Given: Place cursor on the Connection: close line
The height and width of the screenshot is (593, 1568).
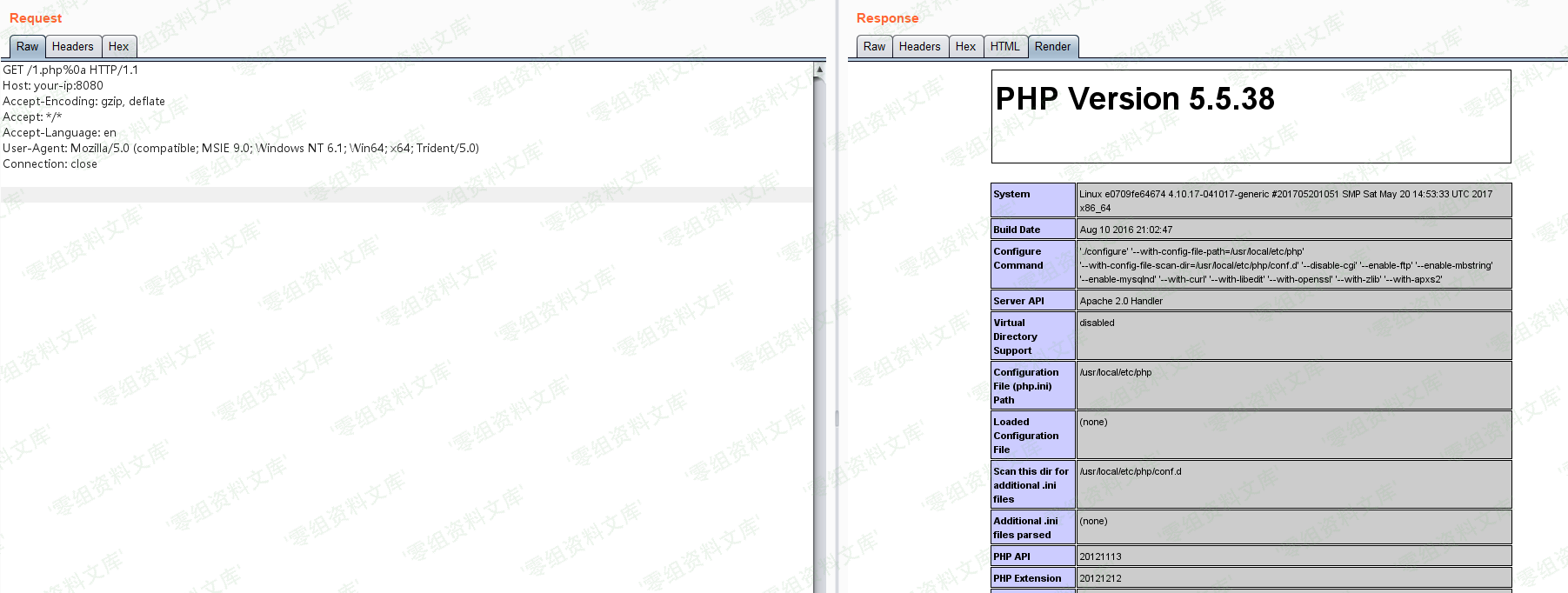Looking at the screenshot, I should (x=50, y=164).
